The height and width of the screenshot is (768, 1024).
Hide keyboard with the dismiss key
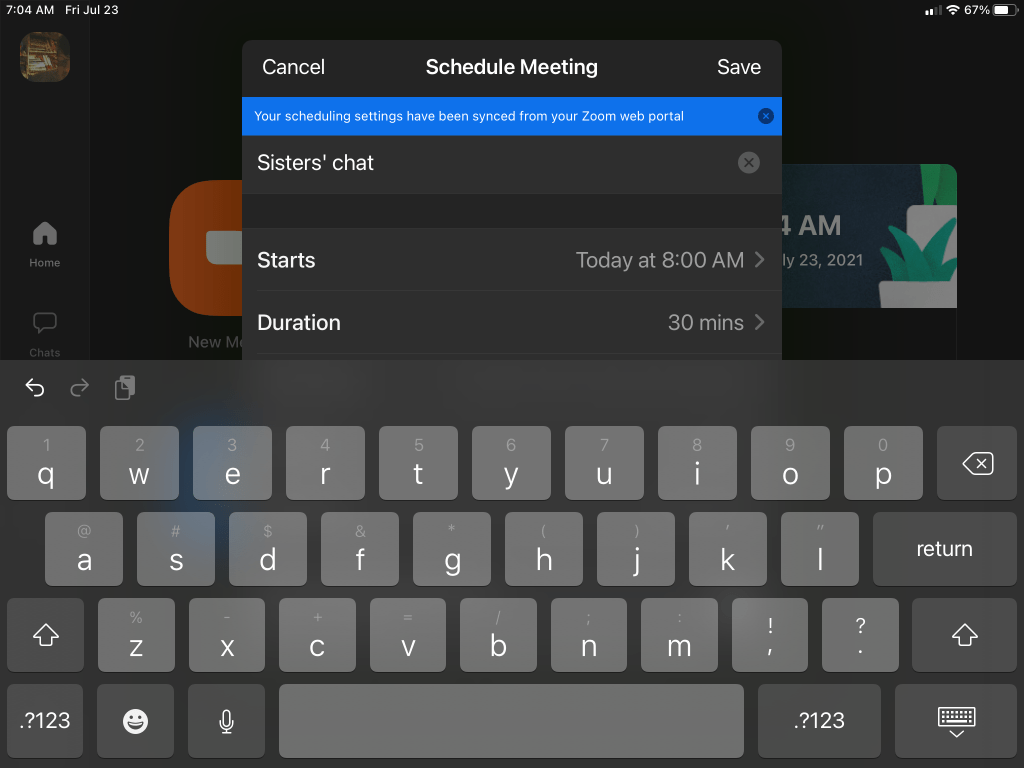956,721
